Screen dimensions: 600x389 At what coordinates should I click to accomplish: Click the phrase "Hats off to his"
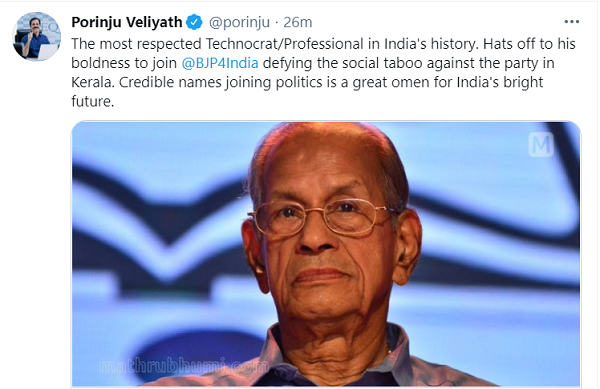(x=529, y=44)
